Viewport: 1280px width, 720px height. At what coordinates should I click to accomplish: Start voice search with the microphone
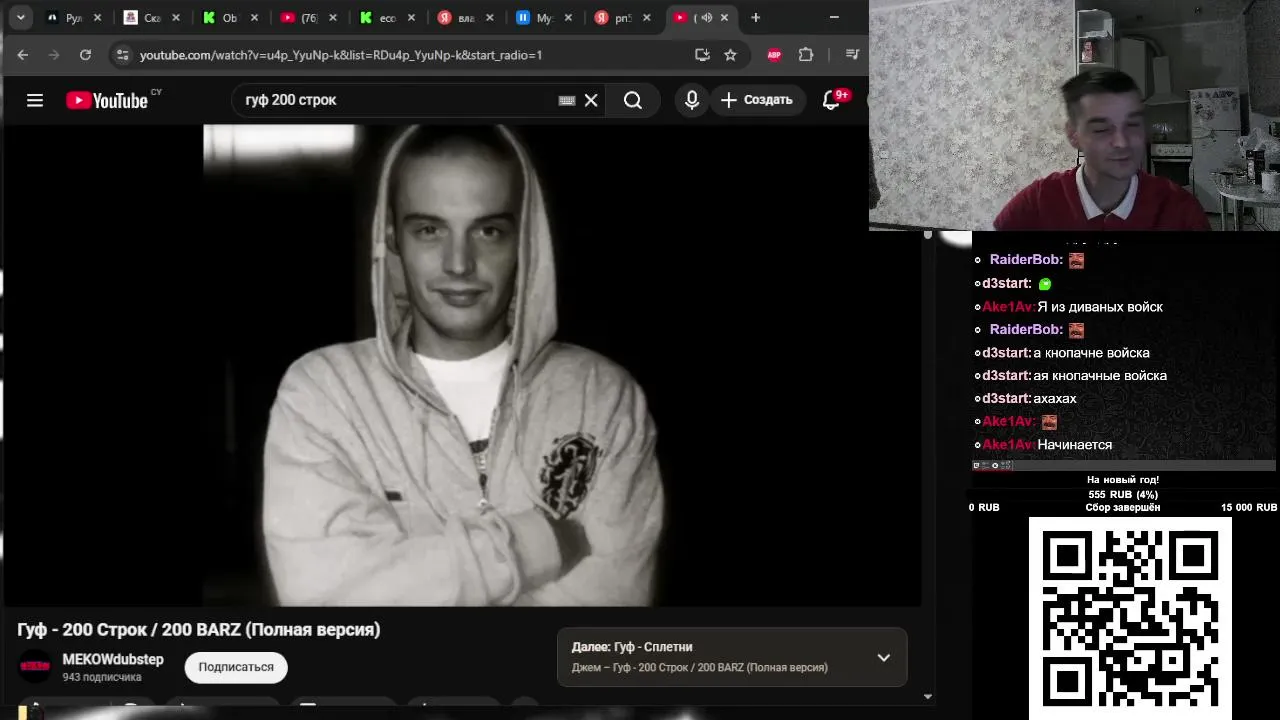coord(691,100)
